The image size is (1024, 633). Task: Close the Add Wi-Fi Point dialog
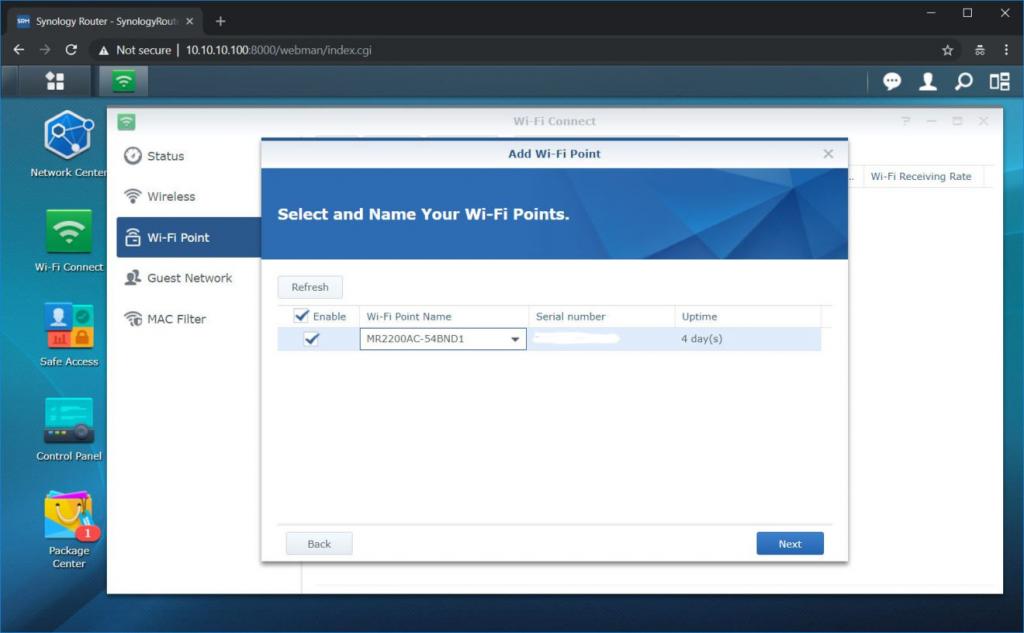[x=828, y=154]
